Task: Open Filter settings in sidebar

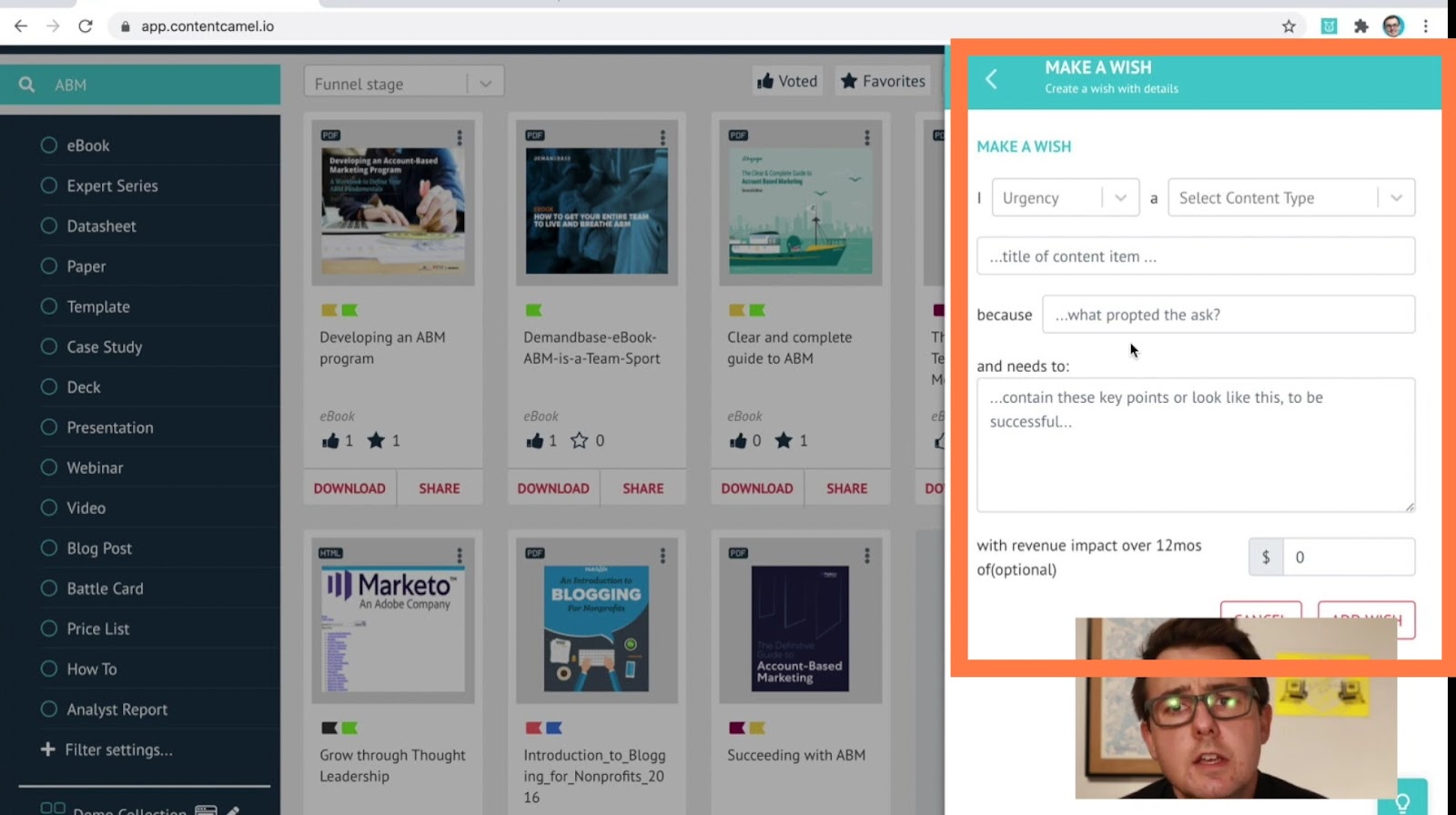Action: click(x=118, y=750)
